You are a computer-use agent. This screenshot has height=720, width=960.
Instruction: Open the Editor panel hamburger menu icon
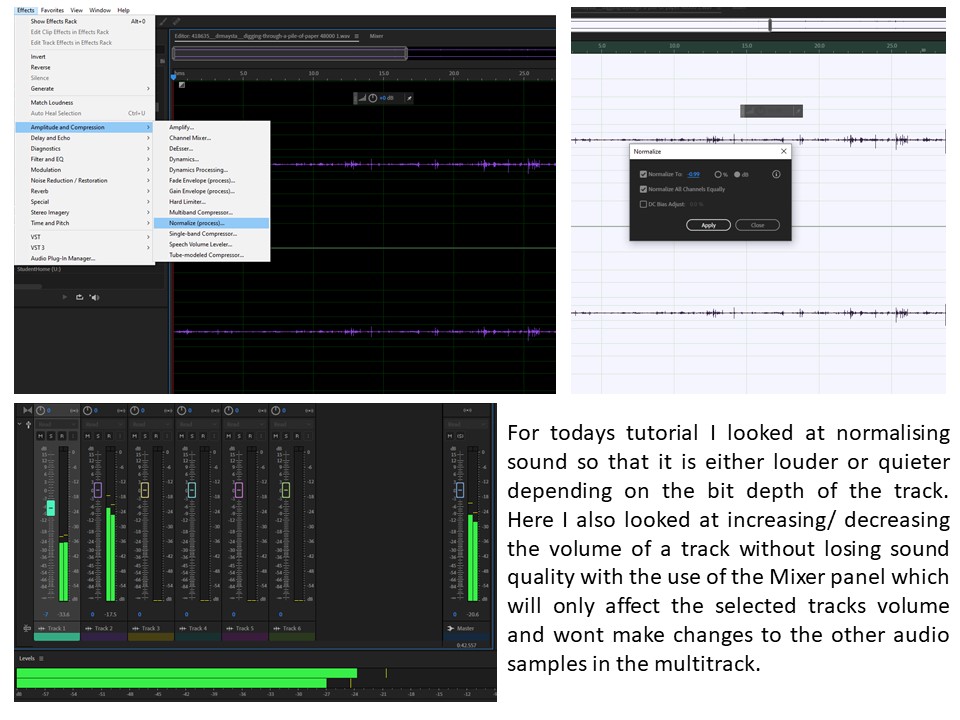[356, 35]
